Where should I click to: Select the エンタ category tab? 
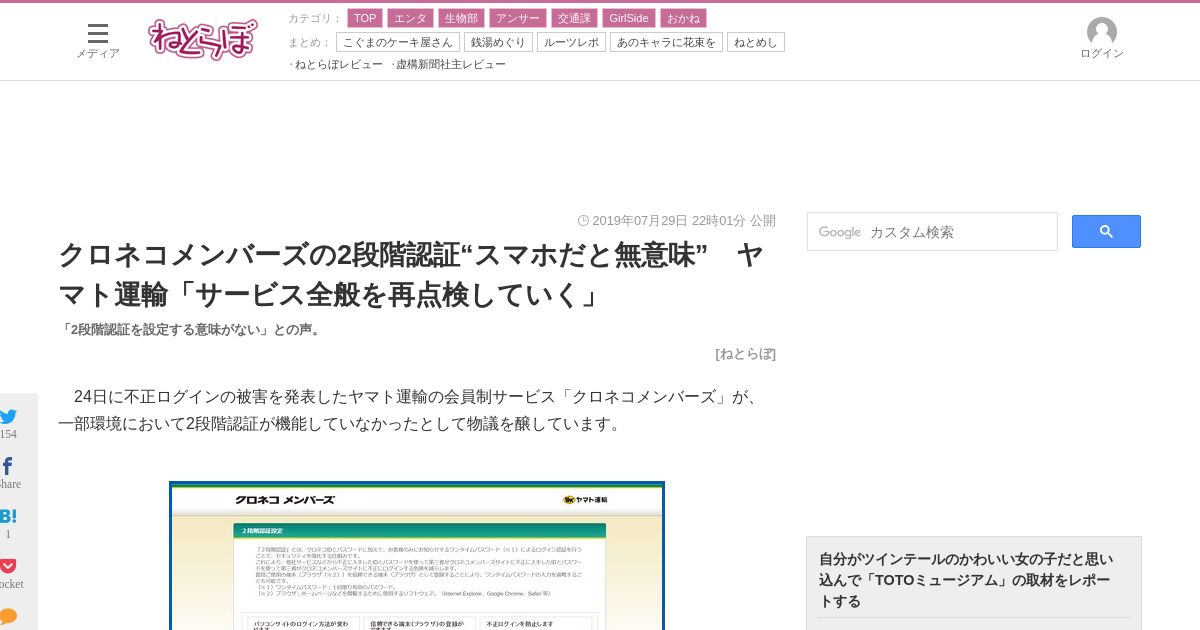410,18
